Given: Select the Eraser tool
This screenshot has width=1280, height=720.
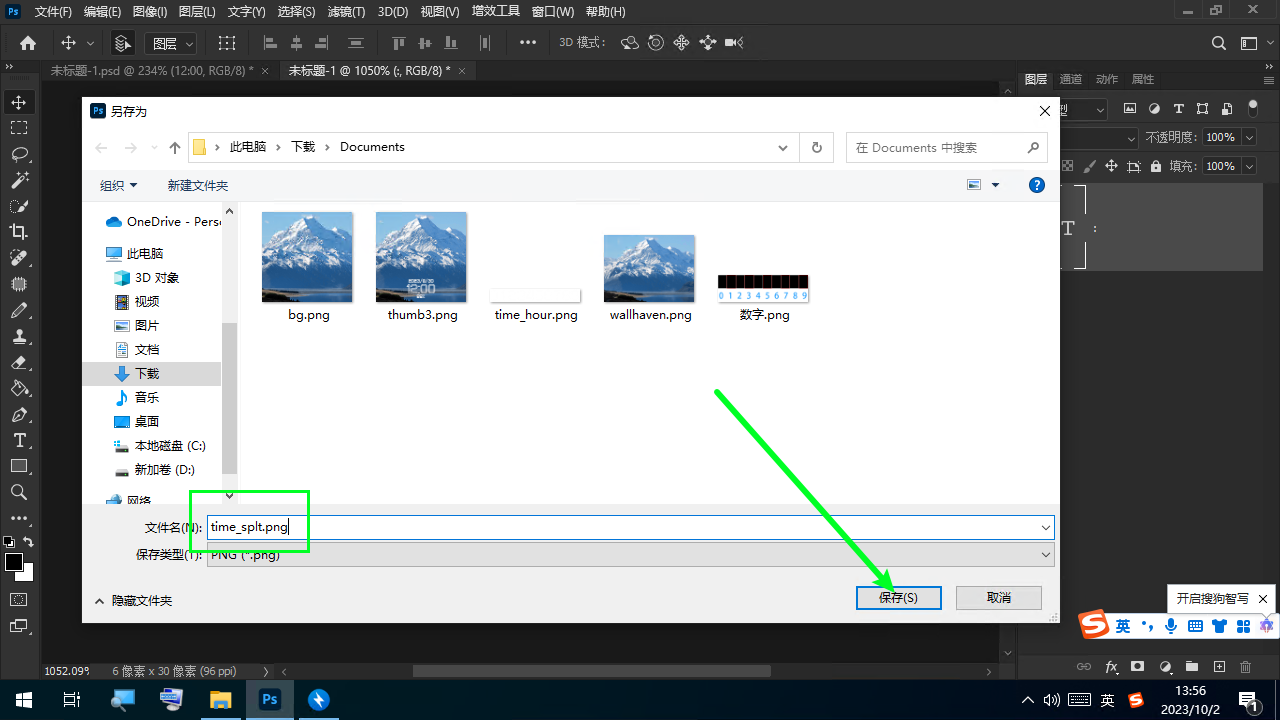Looking at the screenshot, I should click(x=19, y=362).
